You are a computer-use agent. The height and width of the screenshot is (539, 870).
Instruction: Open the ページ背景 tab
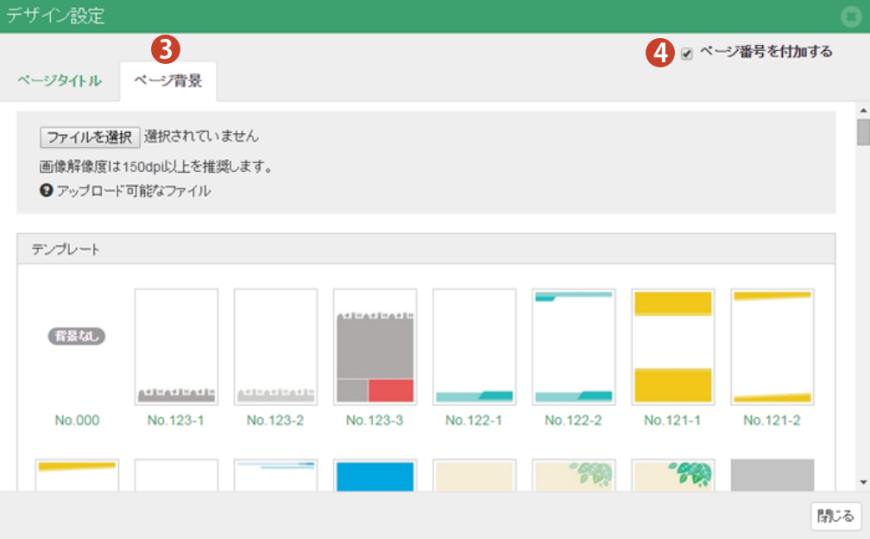click(168, 81)
